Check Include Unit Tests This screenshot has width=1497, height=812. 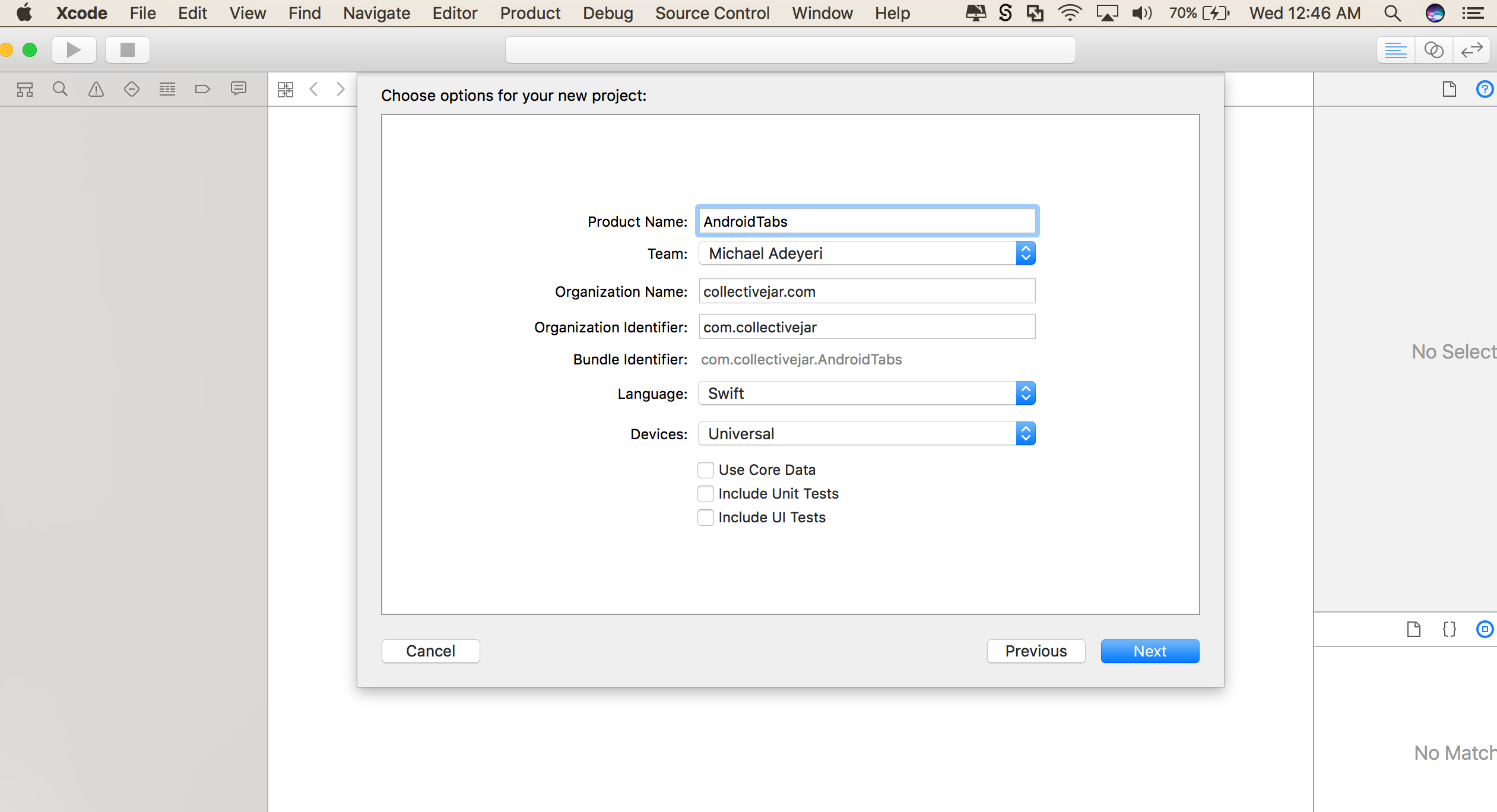click(705, 493)
